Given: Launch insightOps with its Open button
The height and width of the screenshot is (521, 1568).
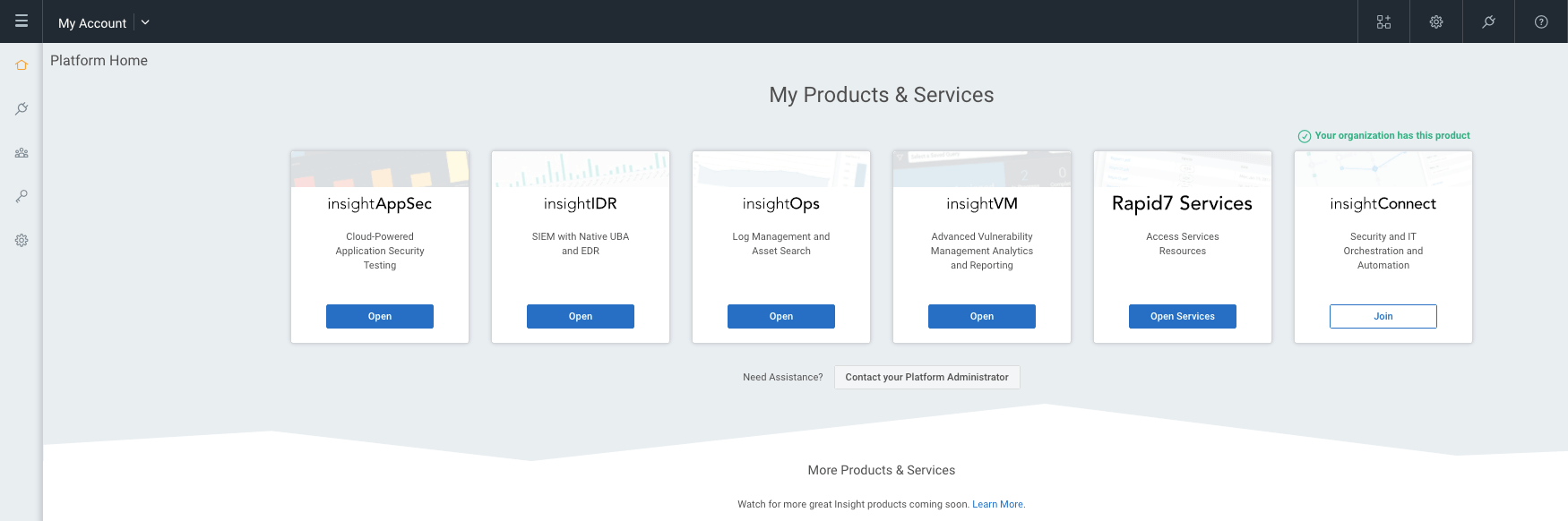Looking at the screenshot, I should coord(781,316).
